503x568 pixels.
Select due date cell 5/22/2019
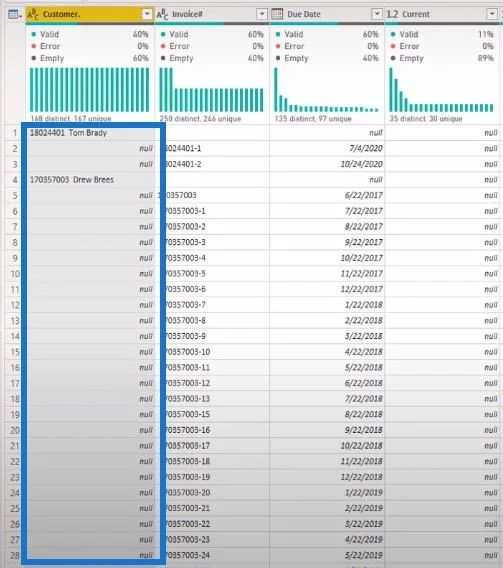click(327, 555)
